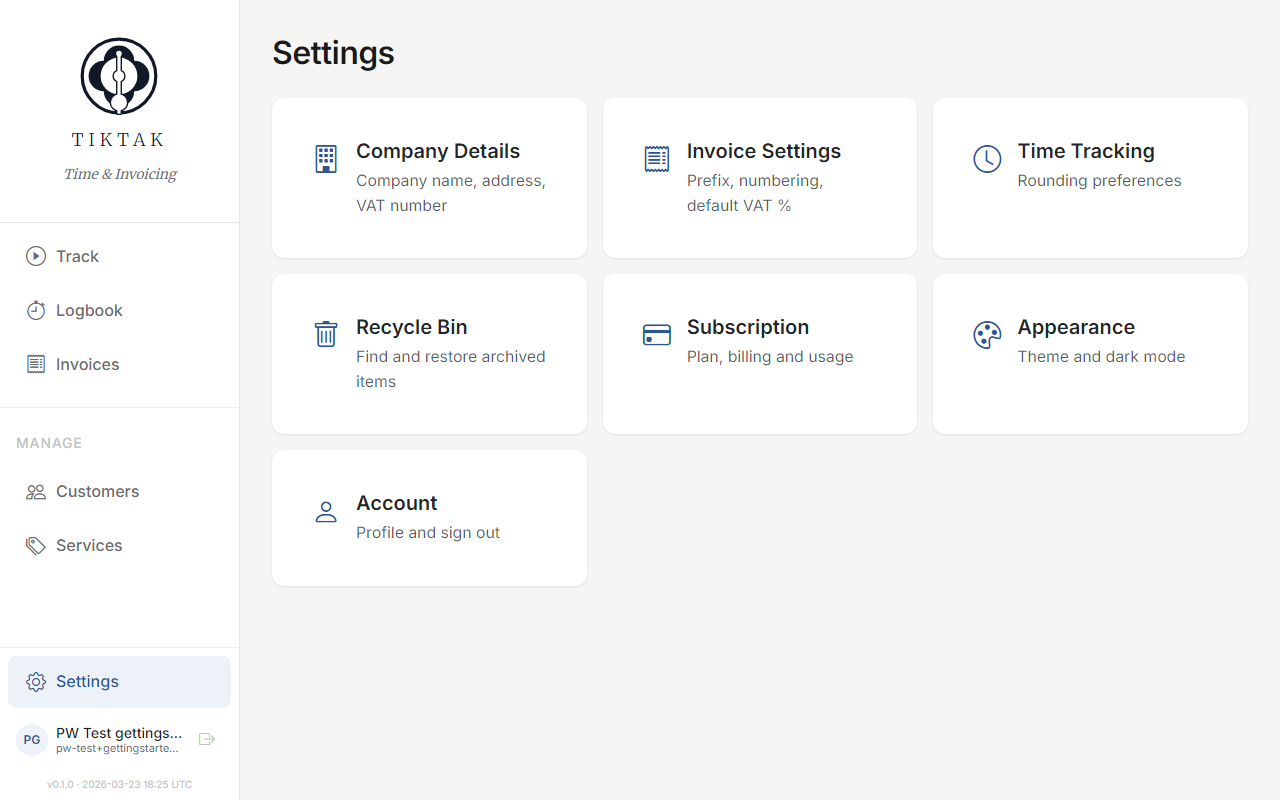Screen dimensions: 1280x800
Task: Click the Invoice Settings receipt icon
Action: point(656,158)
